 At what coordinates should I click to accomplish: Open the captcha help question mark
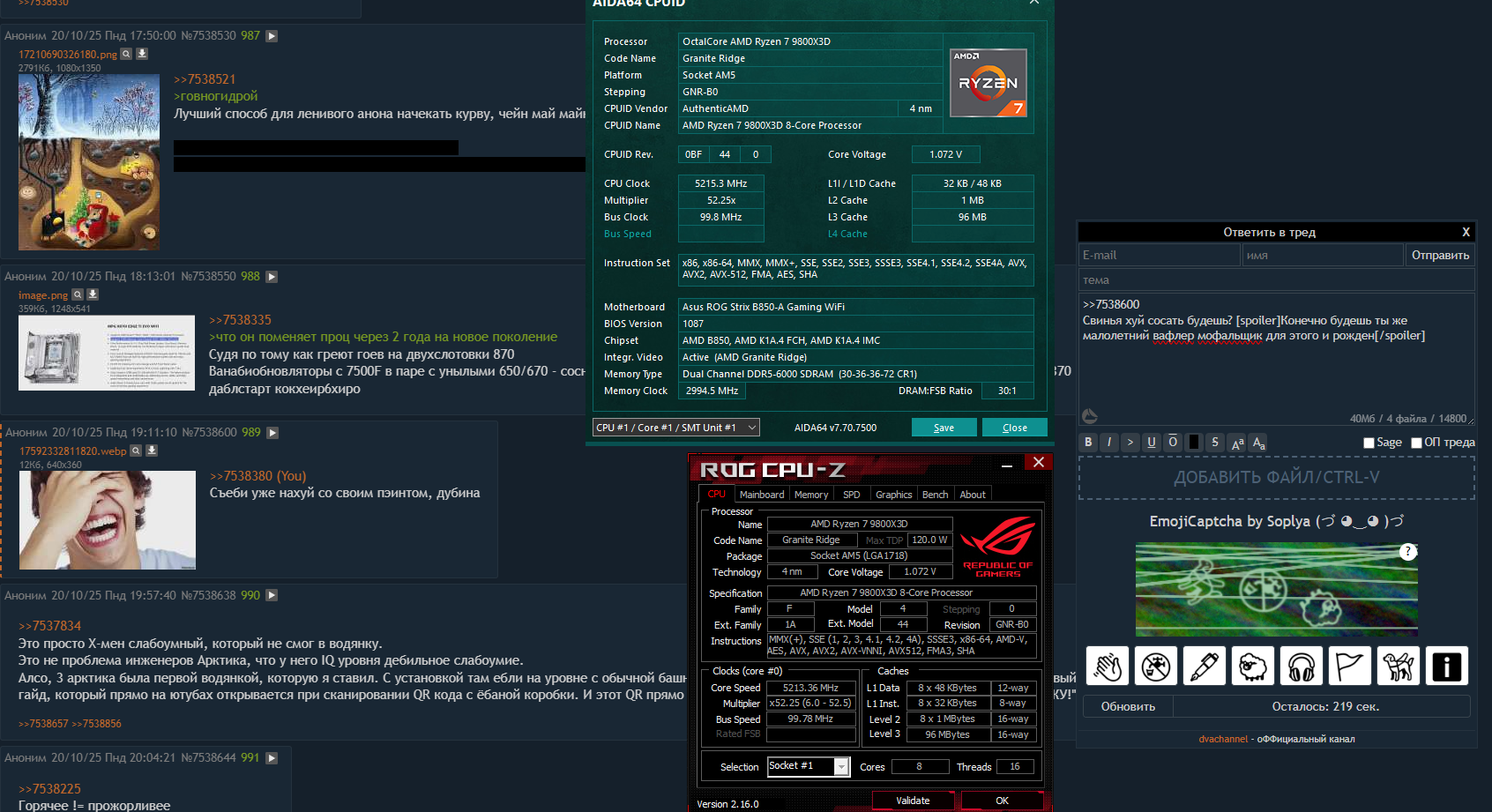pos(1408,552)
